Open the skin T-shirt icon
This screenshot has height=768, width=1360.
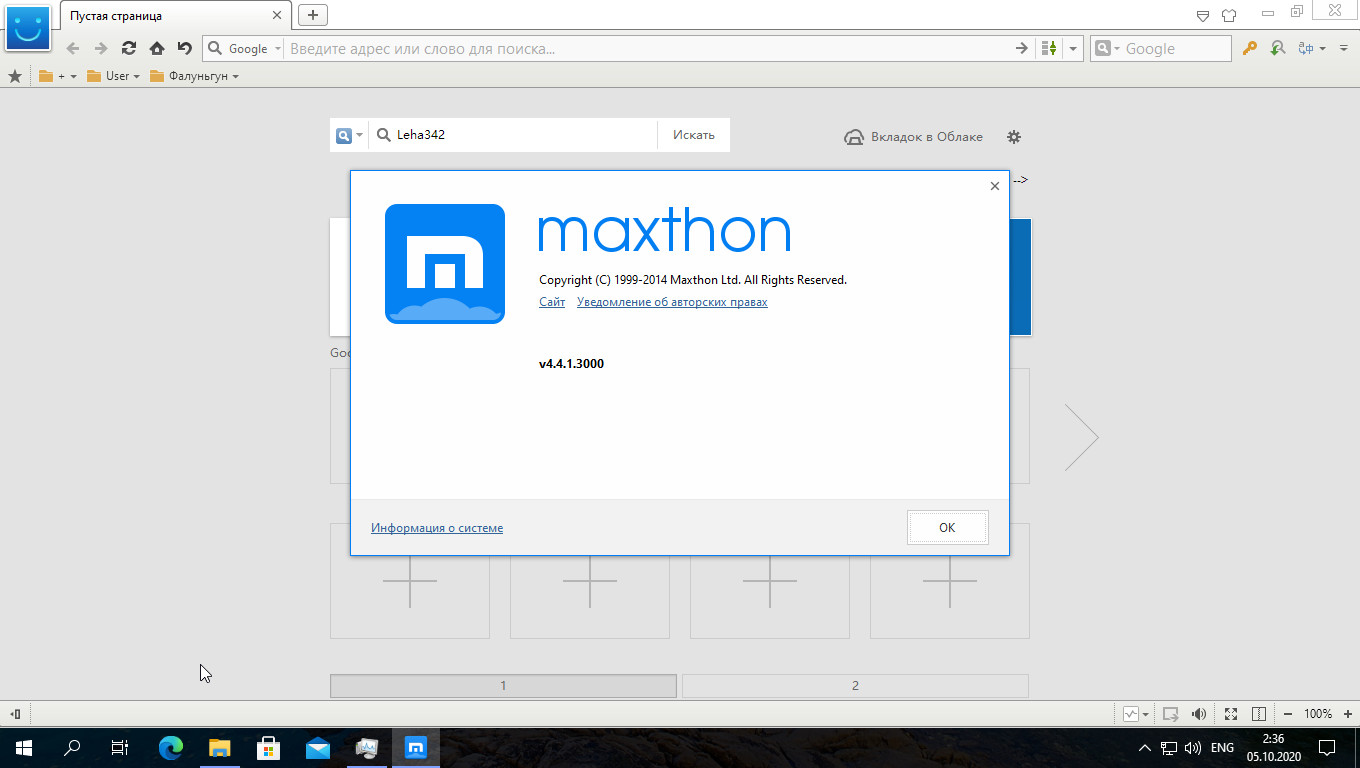coord(1229,15)
